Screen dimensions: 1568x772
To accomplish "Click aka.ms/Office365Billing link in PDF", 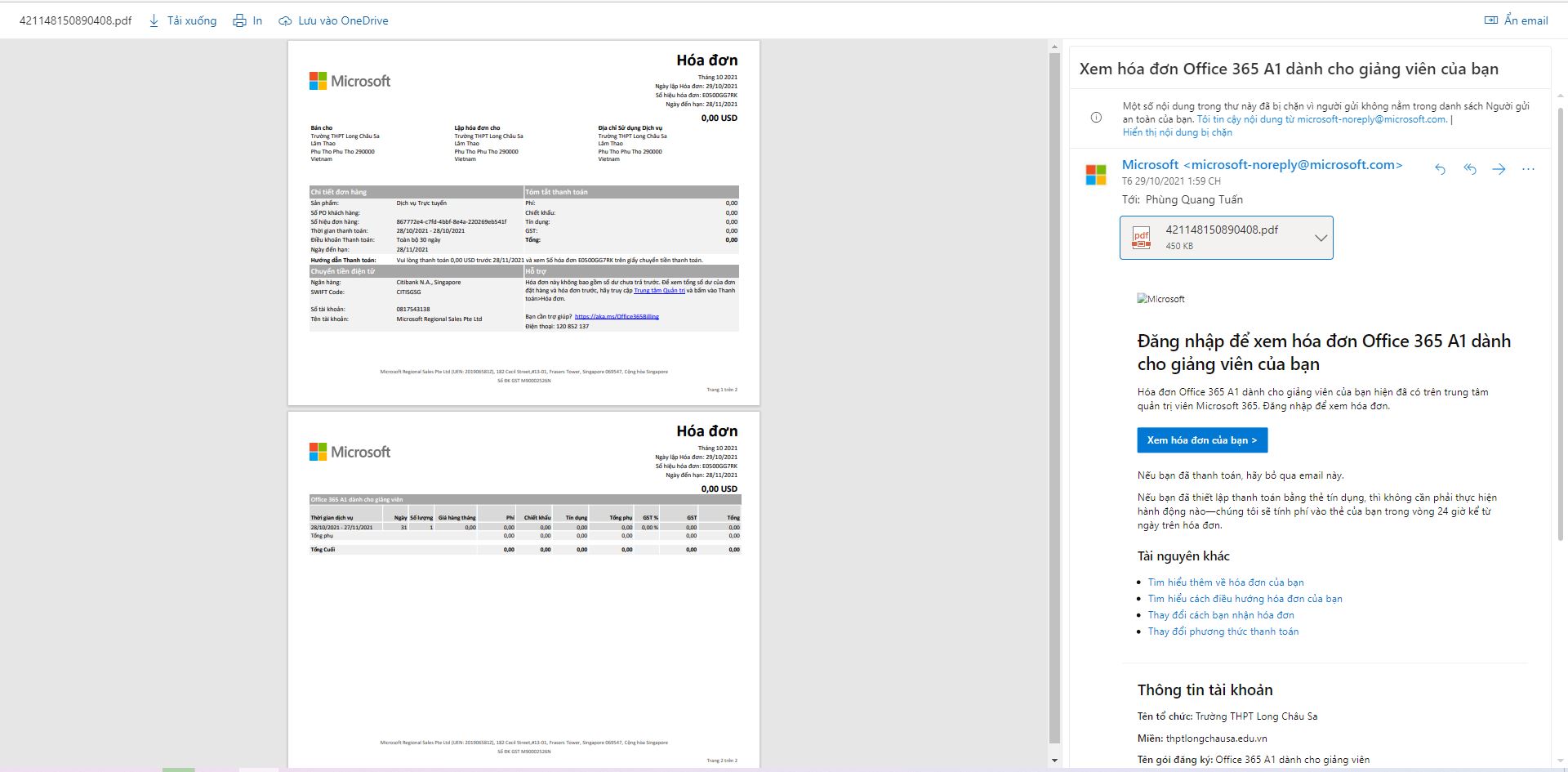I will 617,316.
